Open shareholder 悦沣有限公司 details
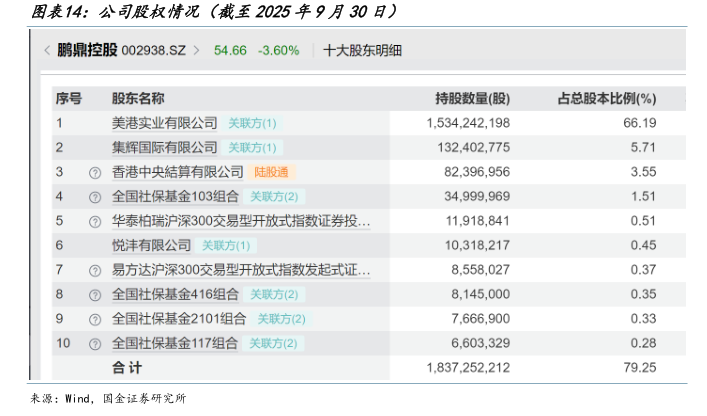707x416 pixels. point(151,245)
